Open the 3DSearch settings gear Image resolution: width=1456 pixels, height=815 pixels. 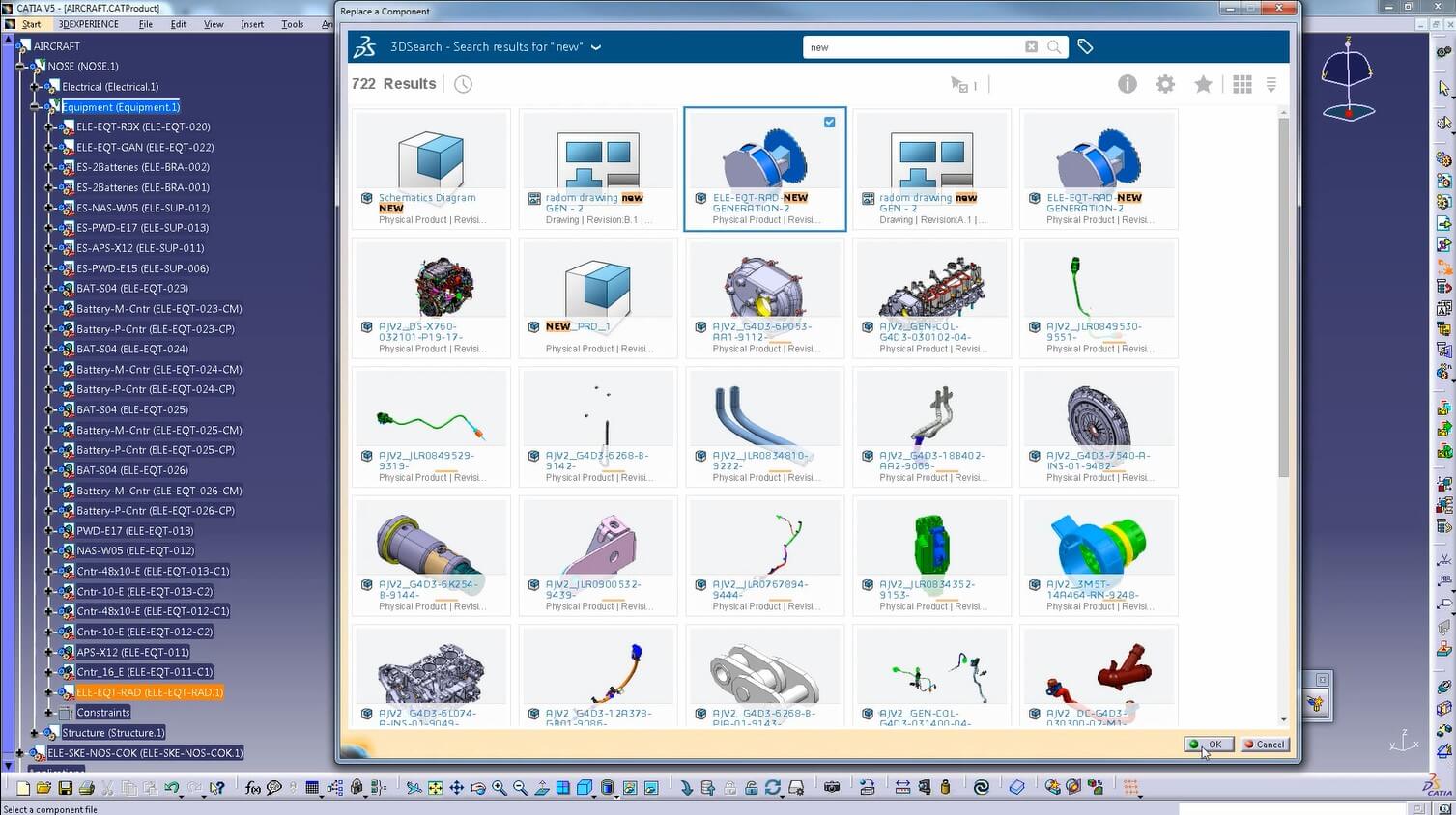pos(1165,84)
